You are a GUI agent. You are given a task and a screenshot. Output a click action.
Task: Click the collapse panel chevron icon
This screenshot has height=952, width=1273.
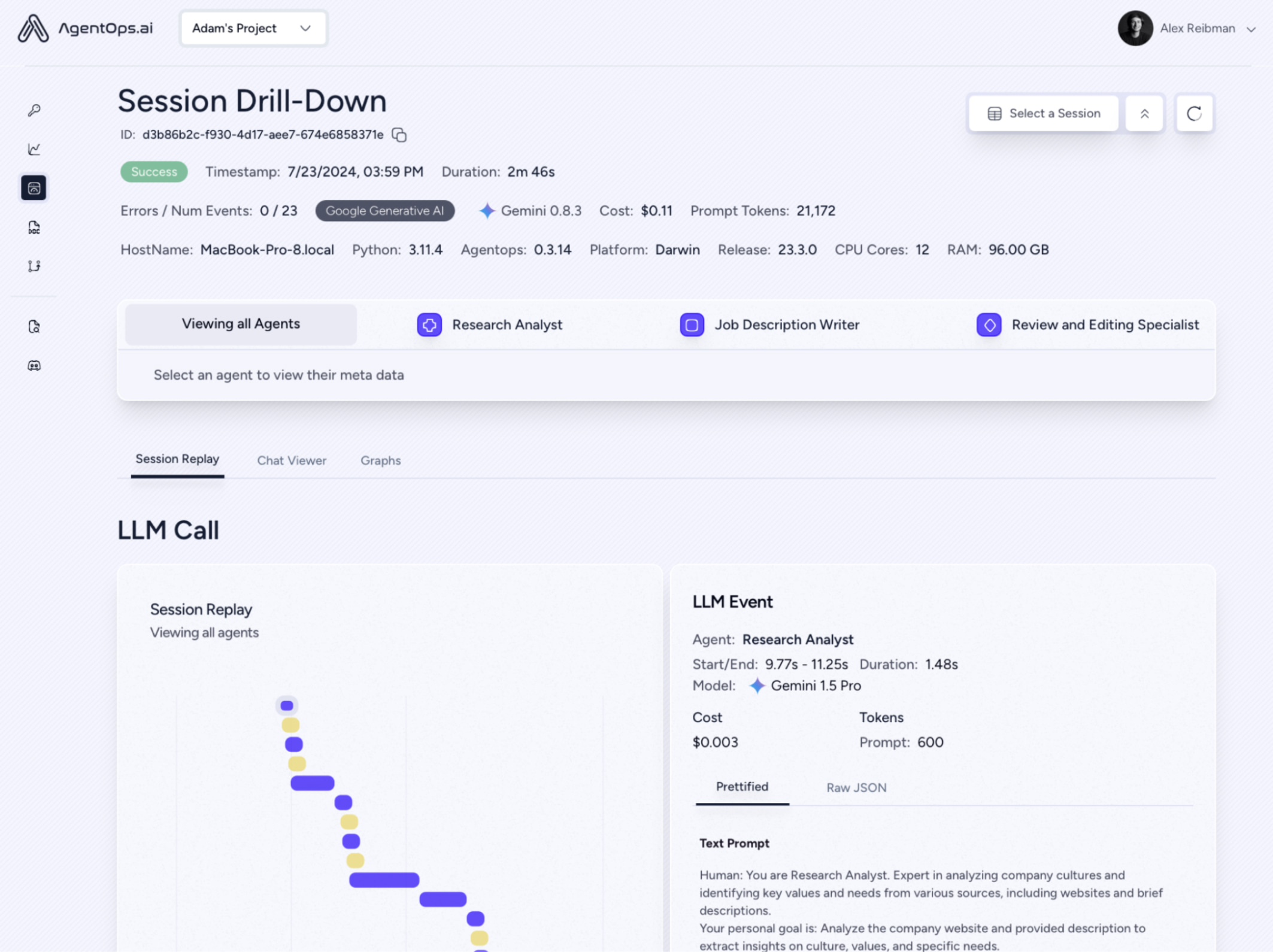pyautogui.click(x=1145, y=113)
